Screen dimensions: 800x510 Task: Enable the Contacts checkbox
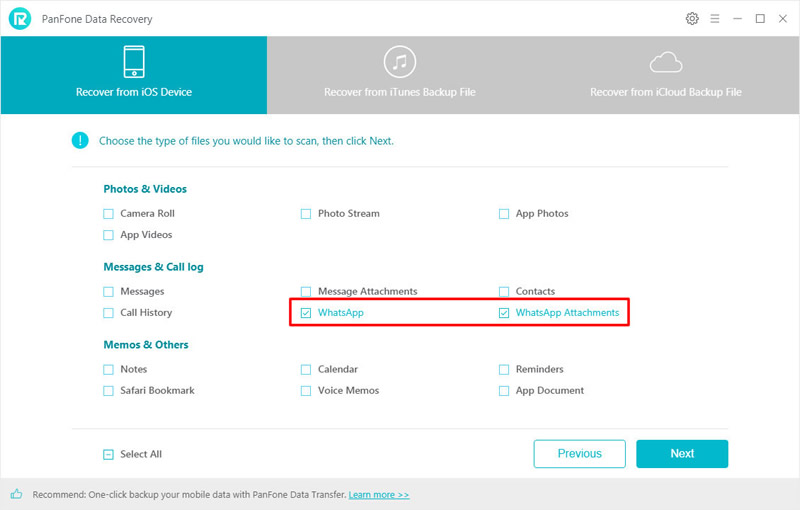point(504,292)
